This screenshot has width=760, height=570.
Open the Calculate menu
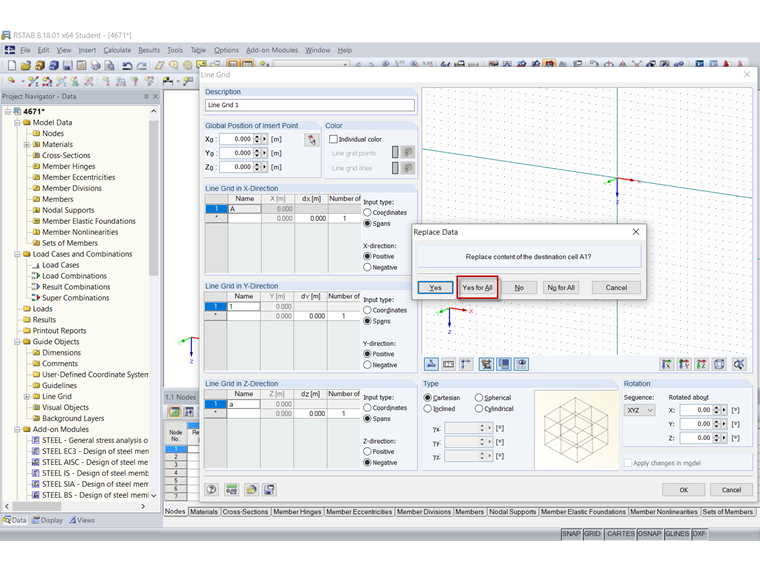click(x=117, y=50)
